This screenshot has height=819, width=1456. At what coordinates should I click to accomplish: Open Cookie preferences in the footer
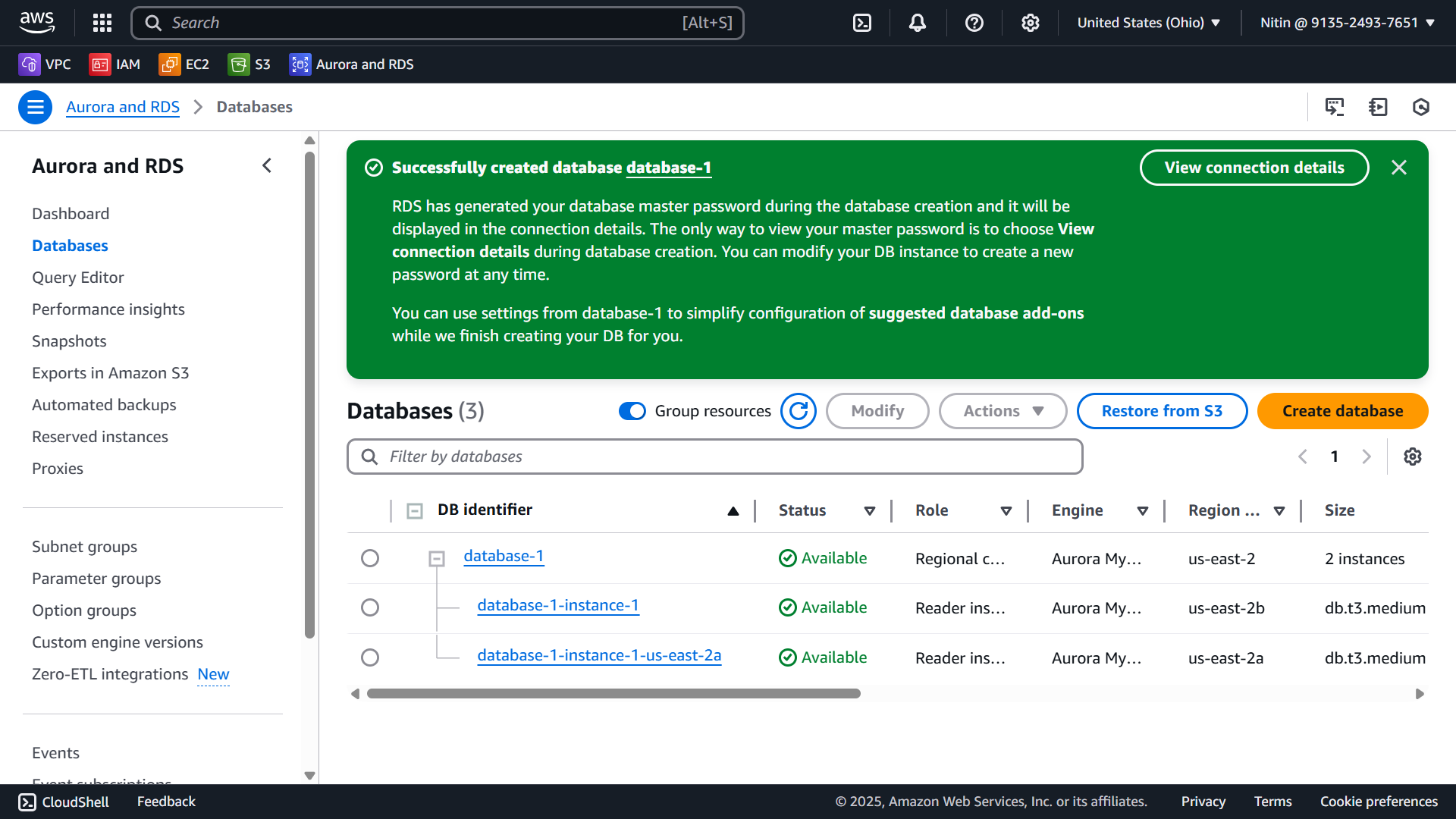1379,802
